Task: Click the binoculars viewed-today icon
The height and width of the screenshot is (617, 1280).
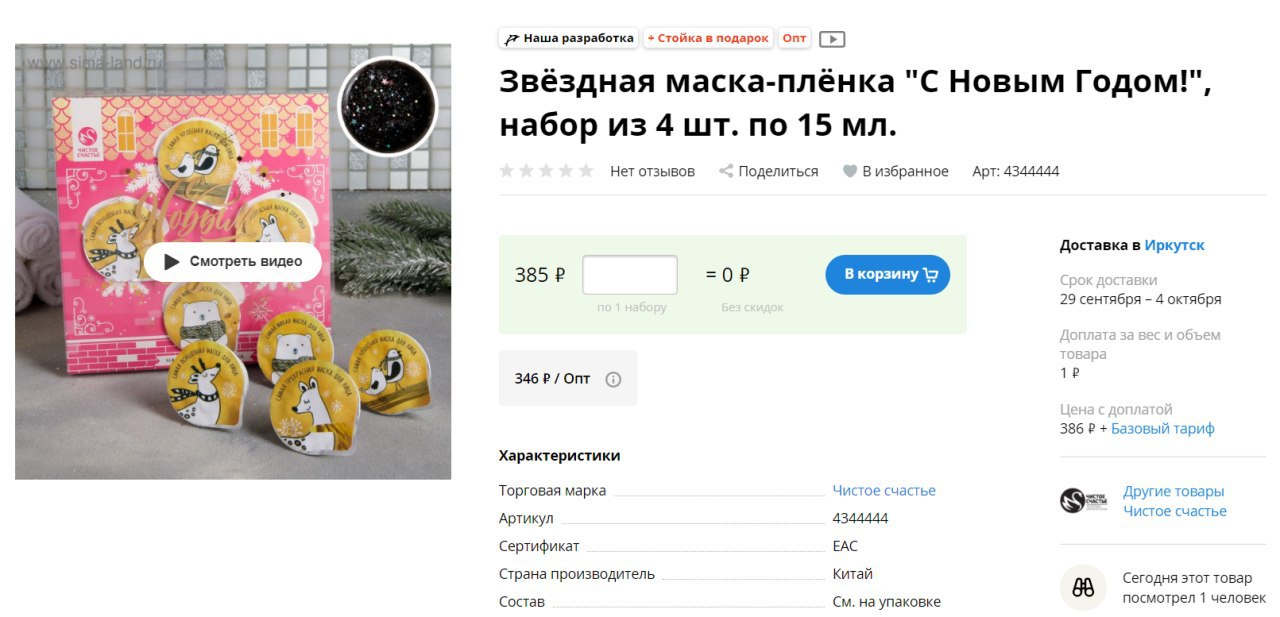Action: coord(1083,588)
